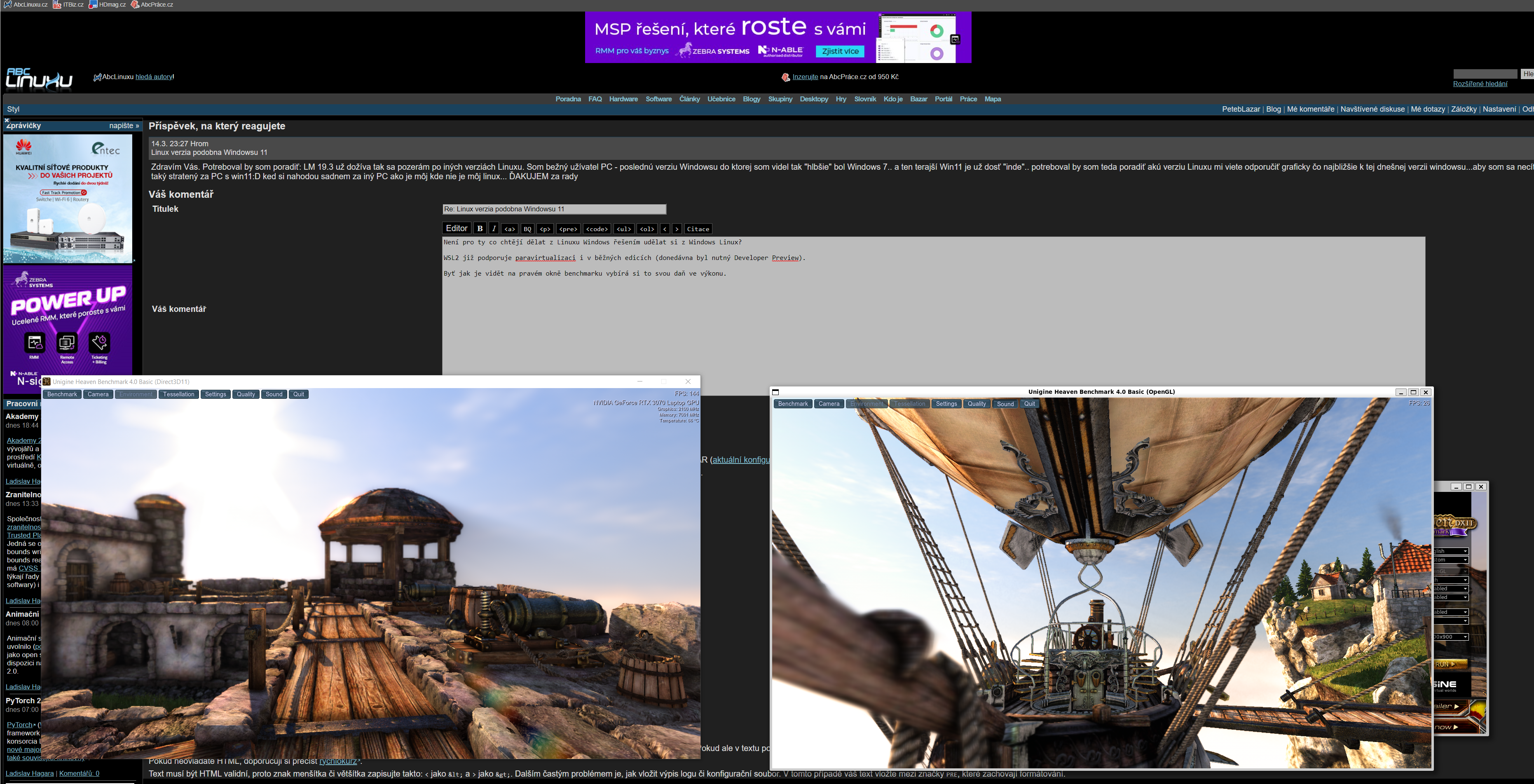Click Huawei logo in sidebar advertisement
Viewport: 1534px width, 784px height.
click(x=24, y=147)
